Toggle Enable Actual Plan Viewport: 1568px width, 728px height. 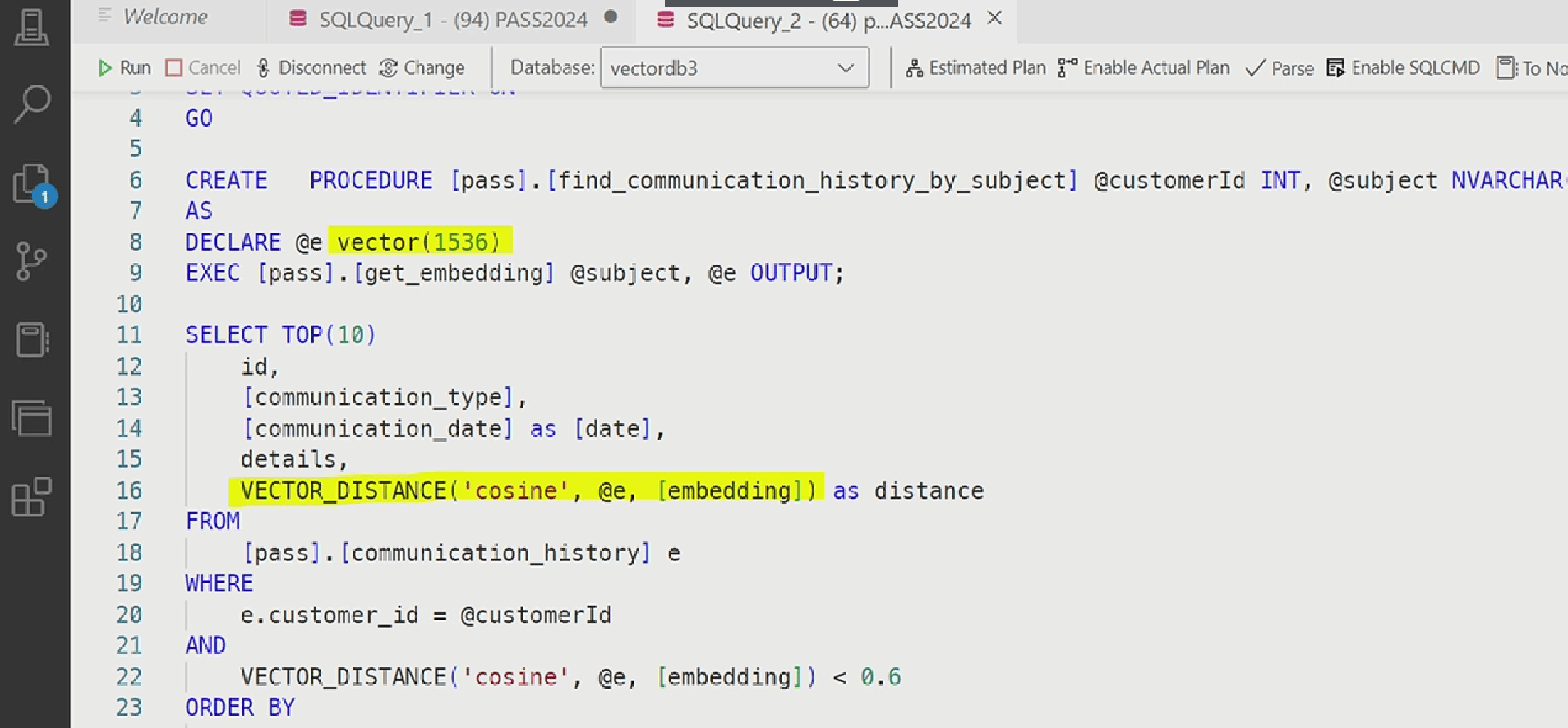tap(1144, 68)
